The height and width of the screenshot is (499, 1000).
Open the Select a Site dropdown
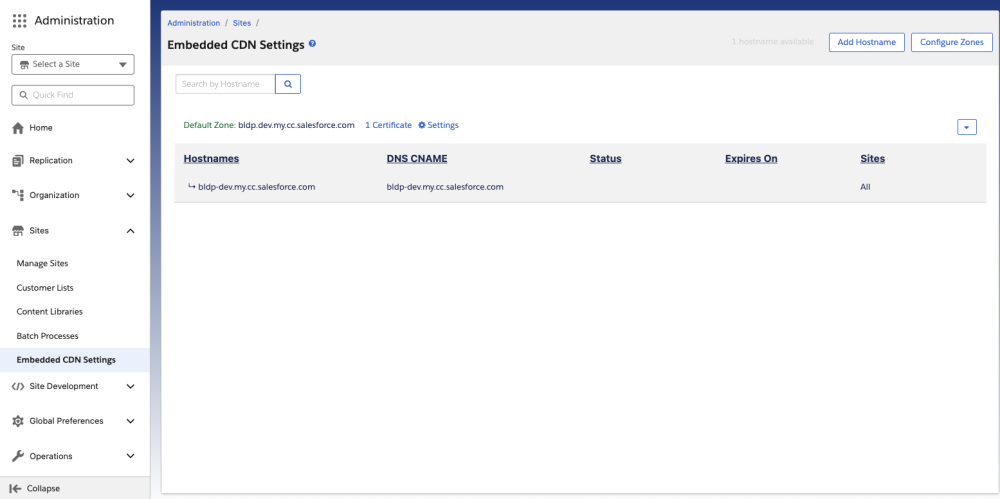click(73, 64)
